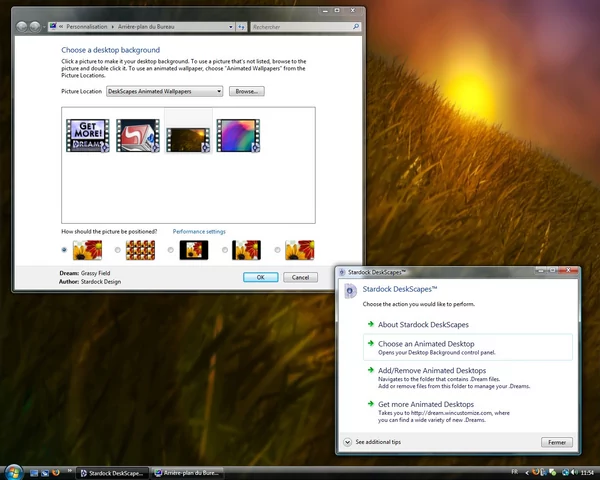Open Performance settings link
This screenshot has width=600, height=480.
(199, 232)
